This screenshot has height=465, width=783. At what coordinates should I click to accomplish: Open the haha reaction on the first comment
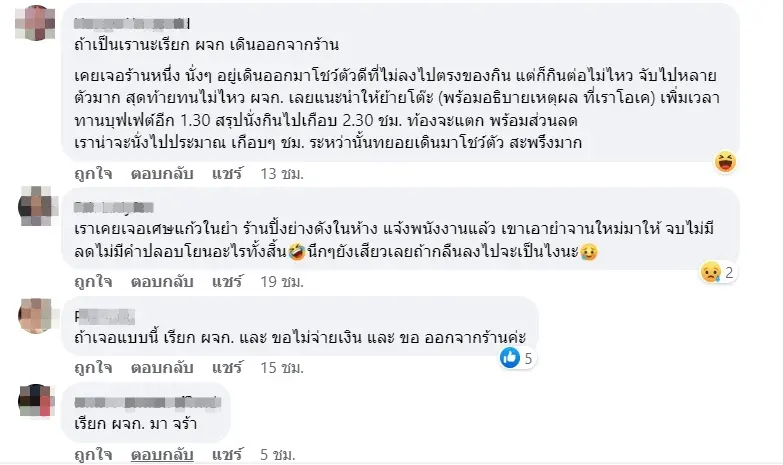click(x=726, y=160)
